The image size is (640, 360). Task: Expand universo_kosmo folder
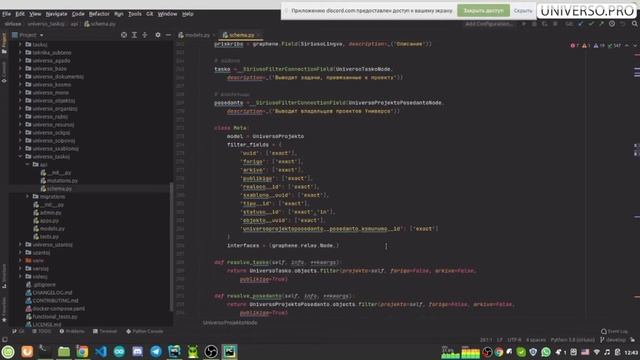pyautogui.click(x=20, y=84)
